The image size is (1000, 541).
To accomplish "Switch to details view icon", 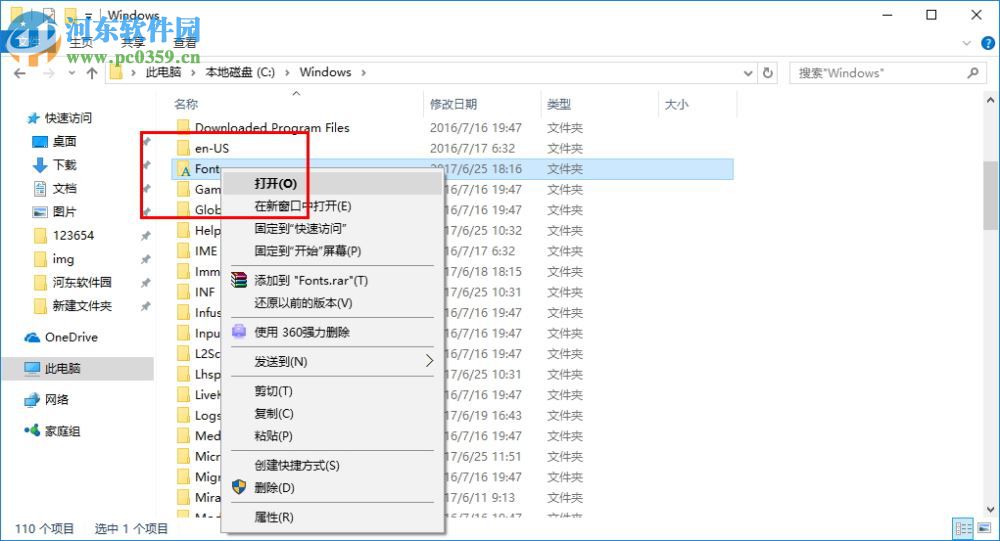I will click(x=963, y=528).
